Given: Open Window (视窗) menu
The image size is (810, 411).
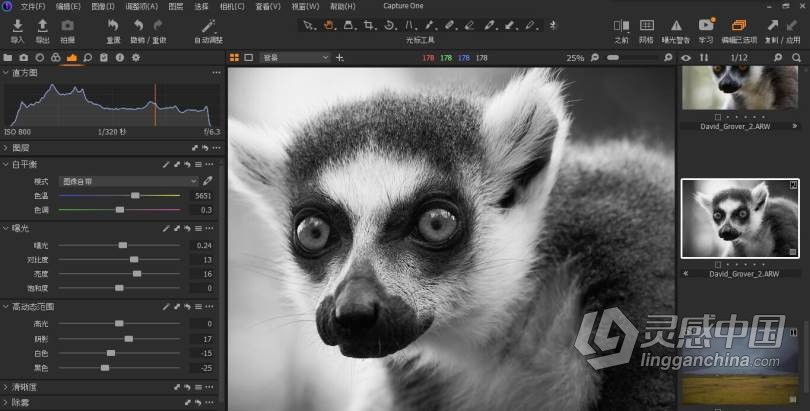Looking at the screenshot, I should point(305,6).
